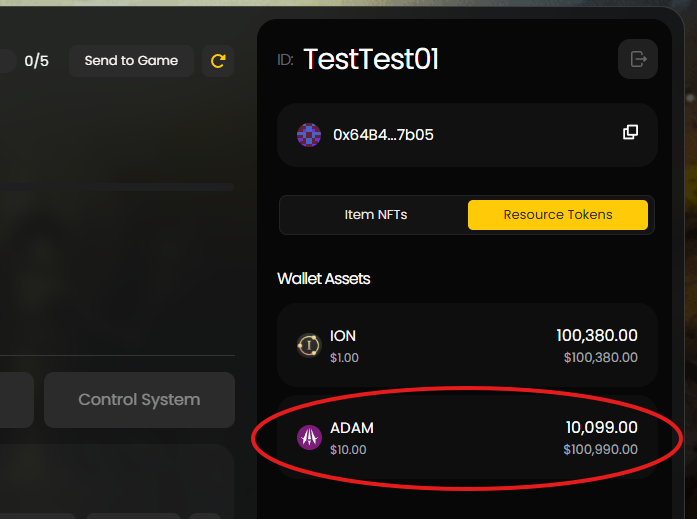This screenshot has width=697, height=519.
Task: Switch to the Item NFTs tab
Action: click(375, 215)
